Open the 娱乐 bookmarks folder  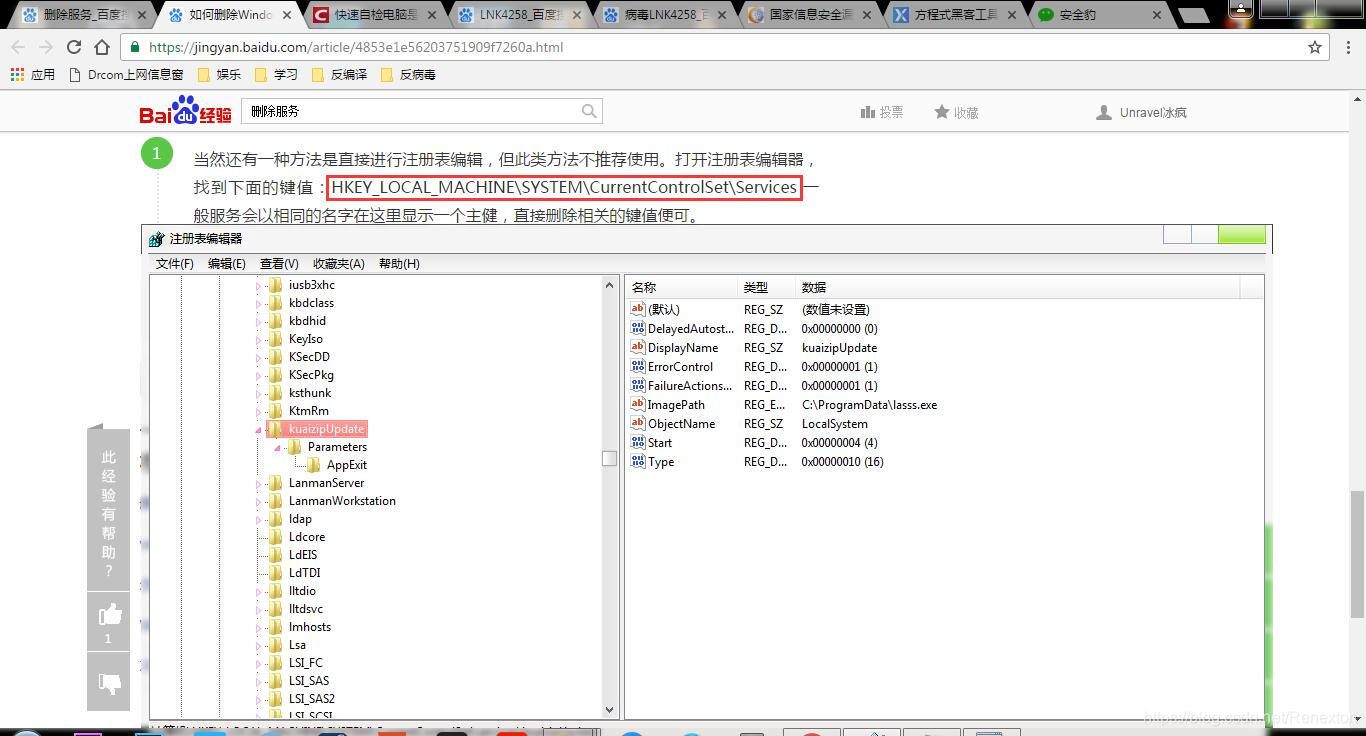[219, 74]
